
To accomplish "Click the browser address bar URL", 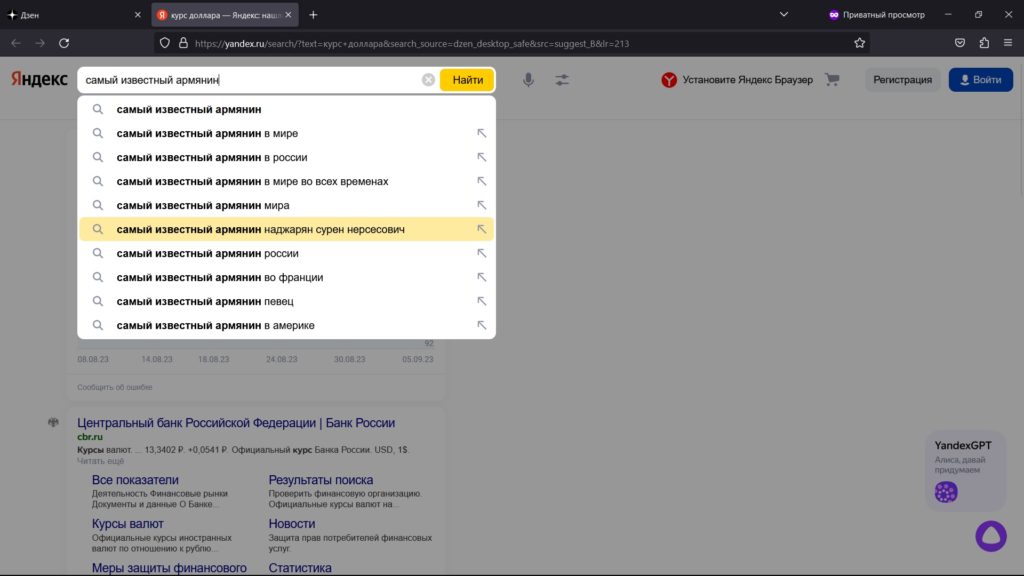I will [411, 43].
